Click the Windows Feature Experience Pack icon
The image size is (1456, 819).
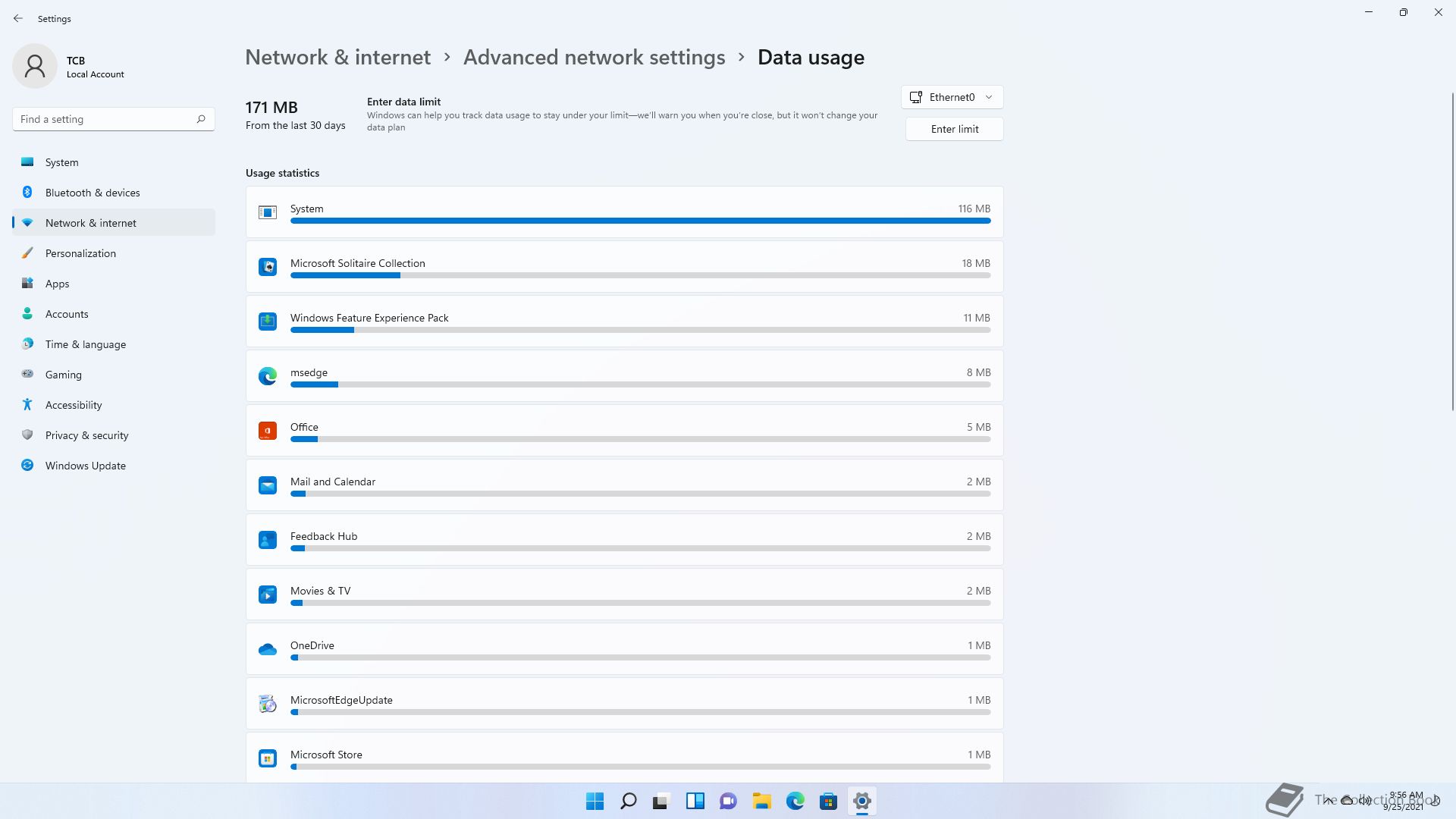(268, 322)
